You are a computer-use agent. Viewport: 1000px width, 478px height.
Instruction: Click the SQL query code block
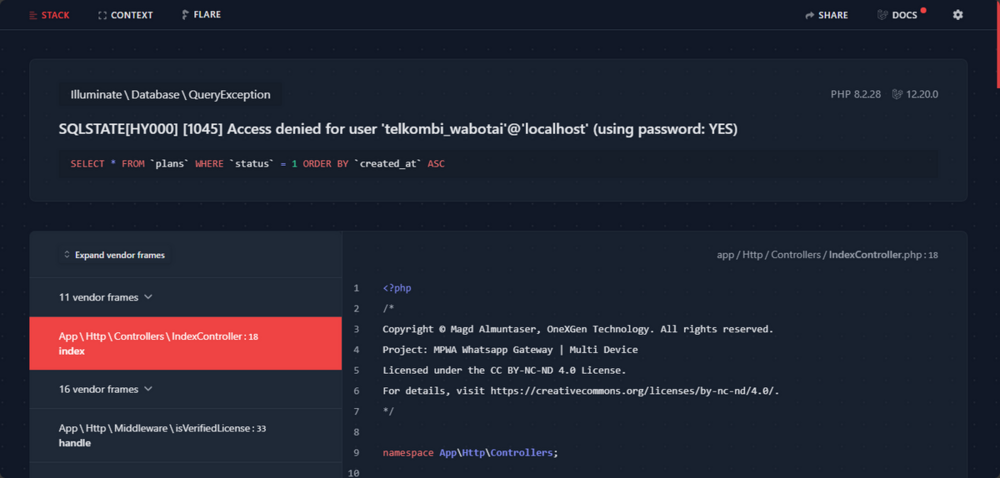coord(499,164)
